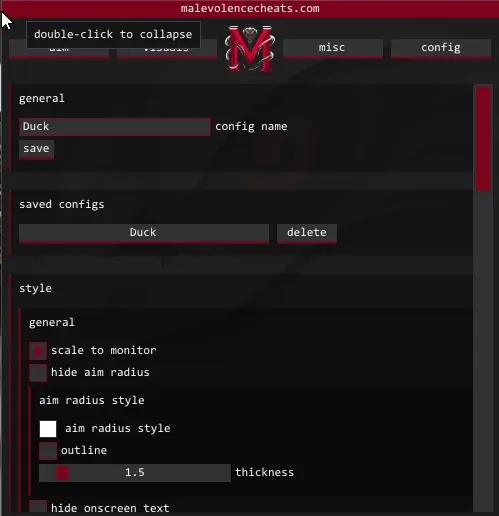
Task: Click the red M logo emblem
Action: (x=250, y=48)
